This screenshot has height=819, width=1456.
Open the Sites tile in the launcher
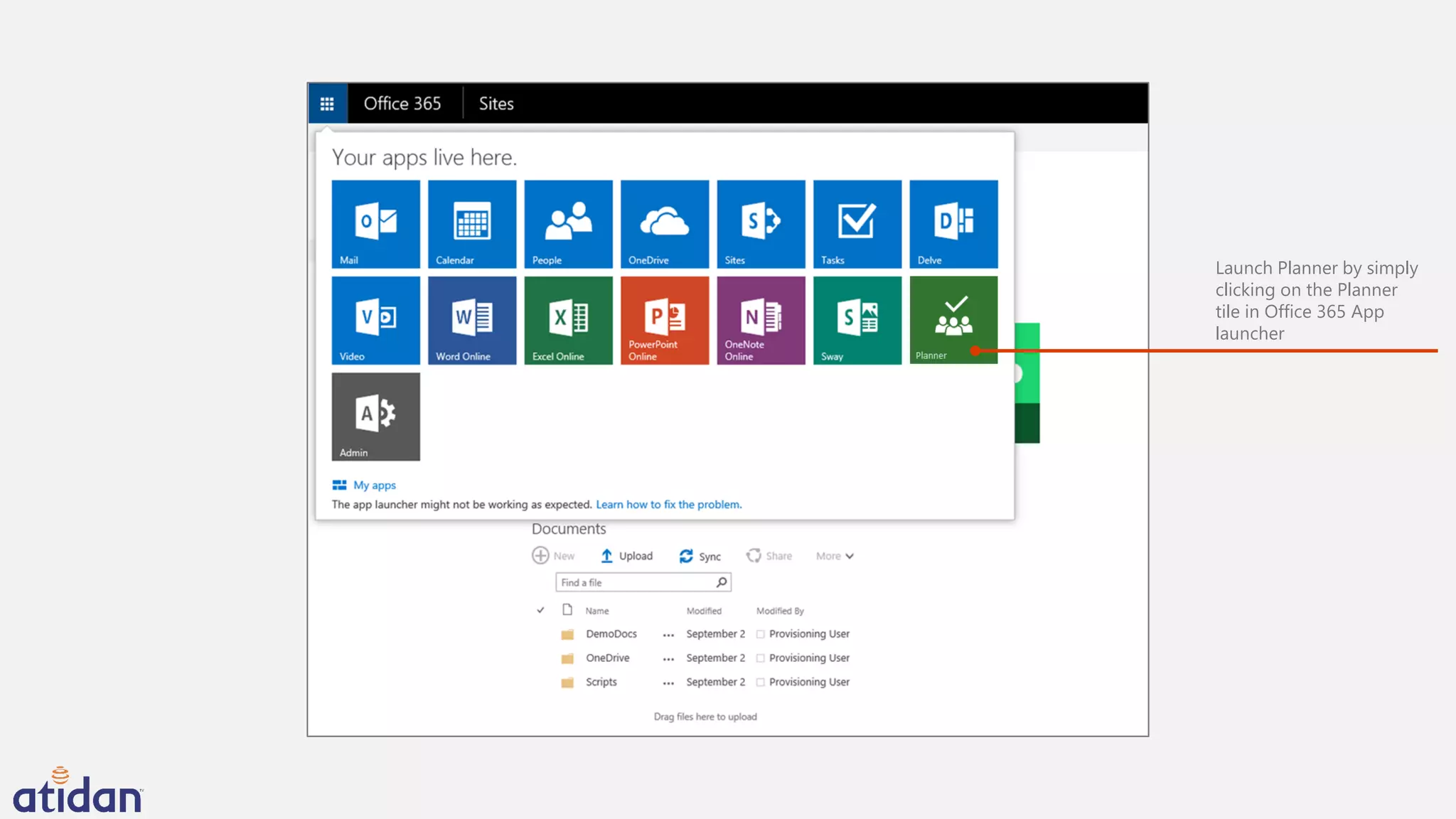[761, 224]
